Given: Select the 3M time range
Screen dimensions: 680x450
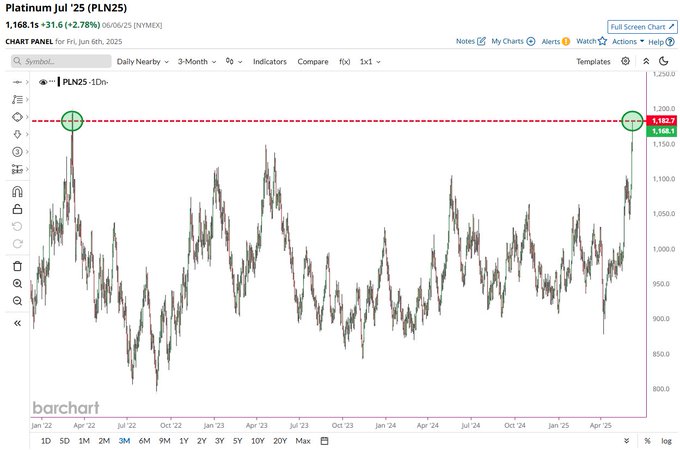Looking at the screenshot, I should [x=124, y=441].
